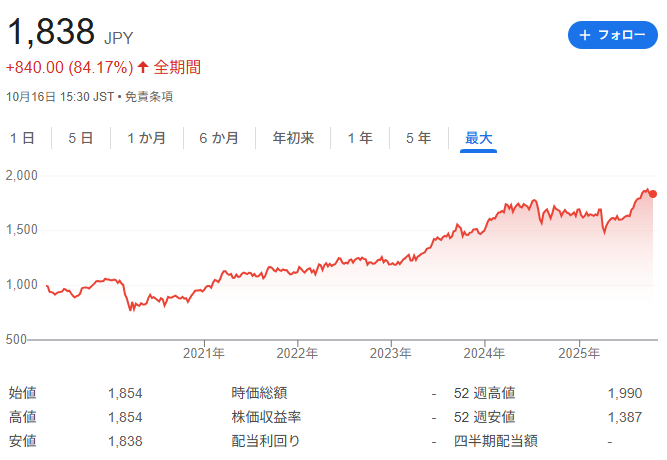Click the 2,000 gridline label on the y-axis
667x460 pixels.
pyautogui.click(x=22, y=175)
